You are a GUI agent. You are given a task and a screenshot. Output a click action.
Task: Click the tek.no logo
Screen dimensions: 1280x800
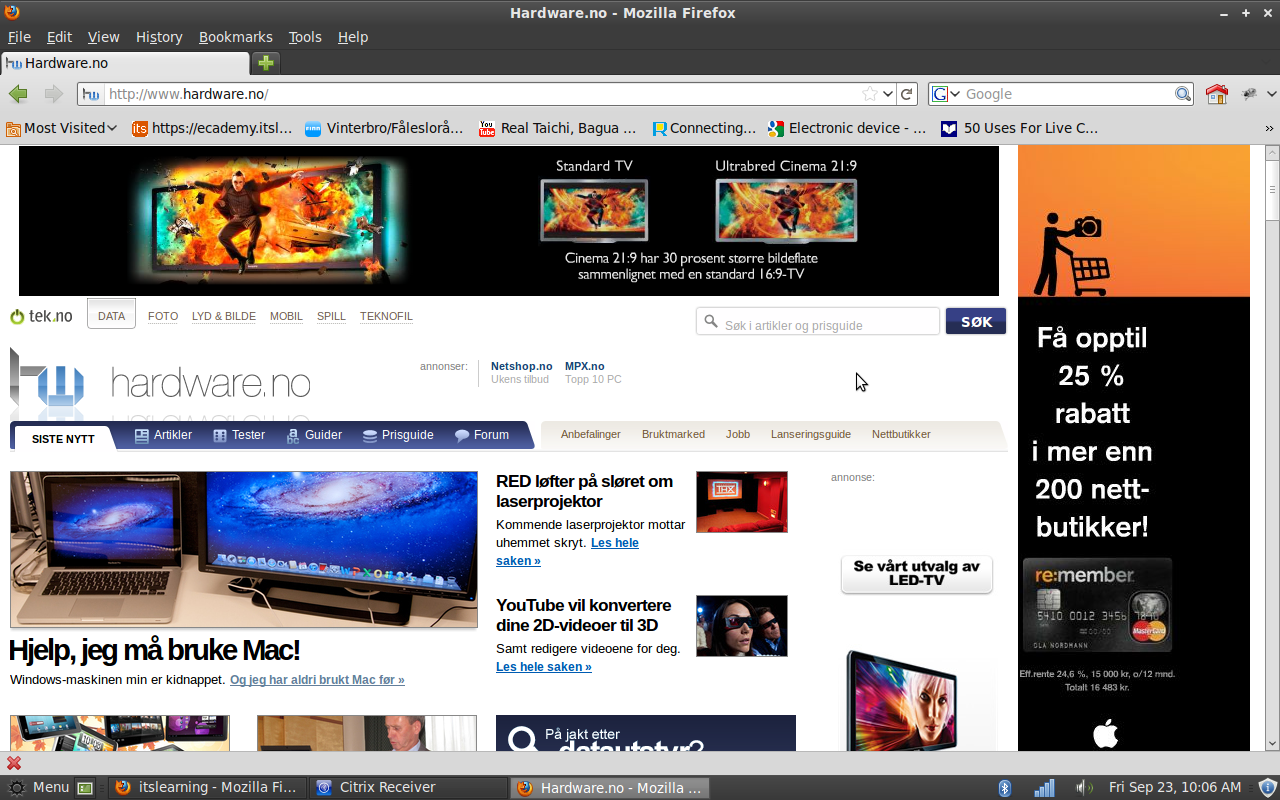(x=41, y=316)
